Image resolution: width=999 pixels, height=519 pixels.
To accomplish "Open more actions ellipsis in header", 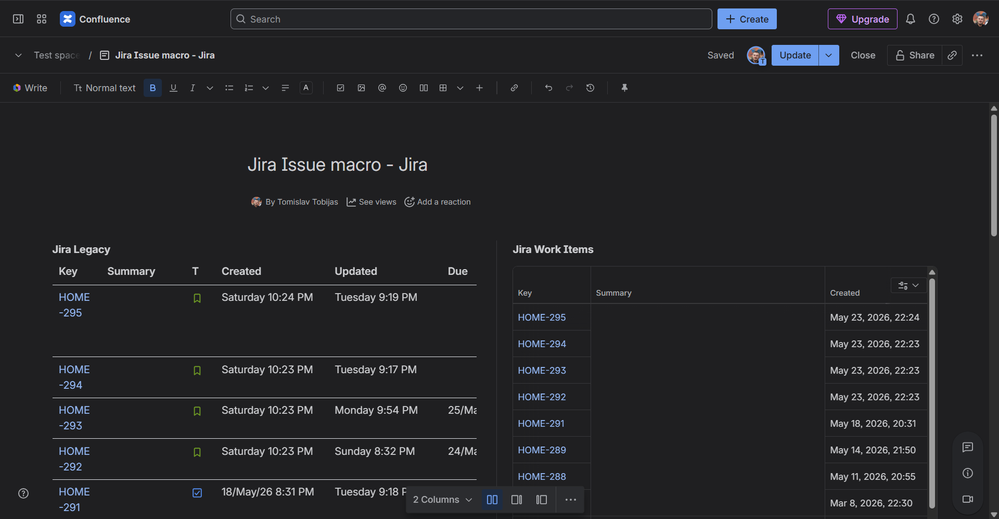I will coord(977,55).
